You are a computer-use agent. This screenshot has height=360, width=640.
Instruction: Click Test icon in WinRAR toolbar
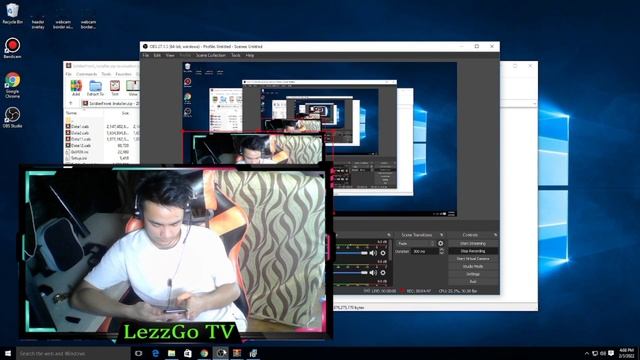pos(115,88)
